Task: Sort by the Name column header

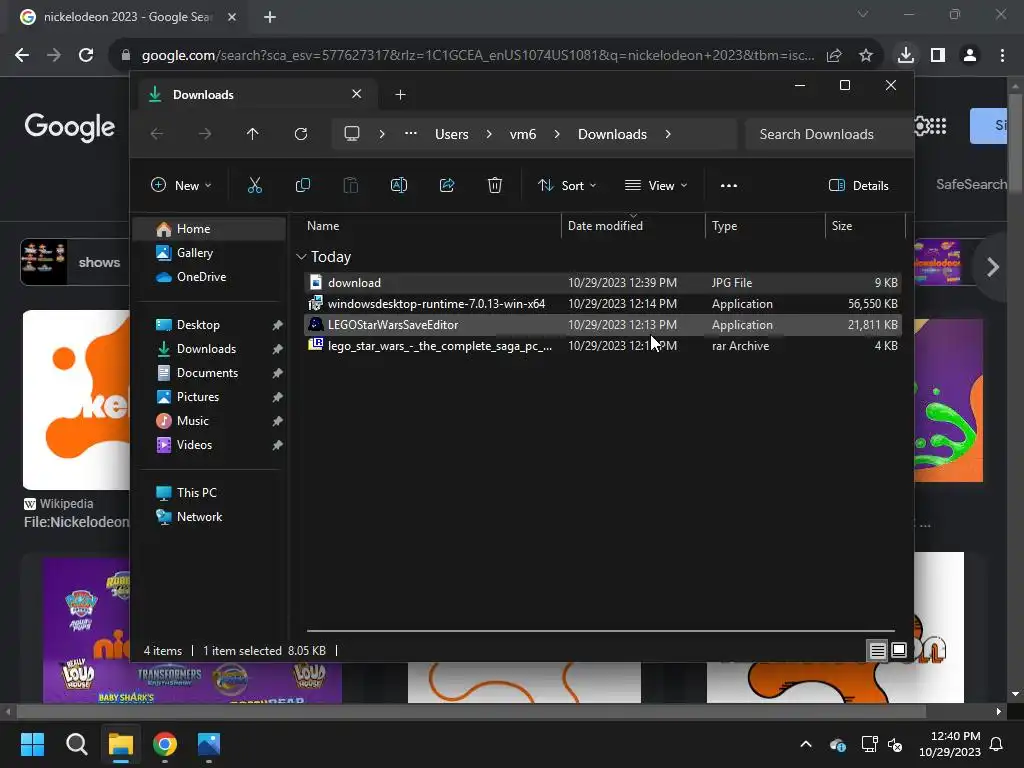Action: (x=431, y=226)
